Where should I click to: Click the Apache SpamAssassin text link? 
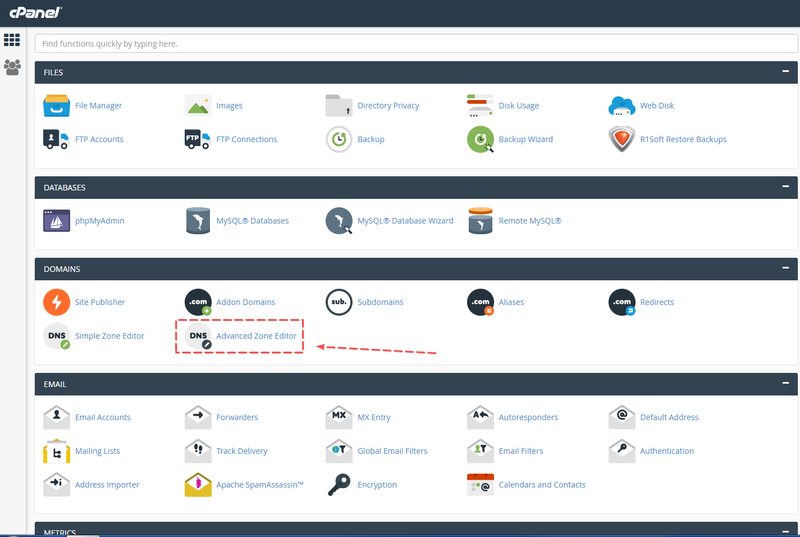pos(260,484)
